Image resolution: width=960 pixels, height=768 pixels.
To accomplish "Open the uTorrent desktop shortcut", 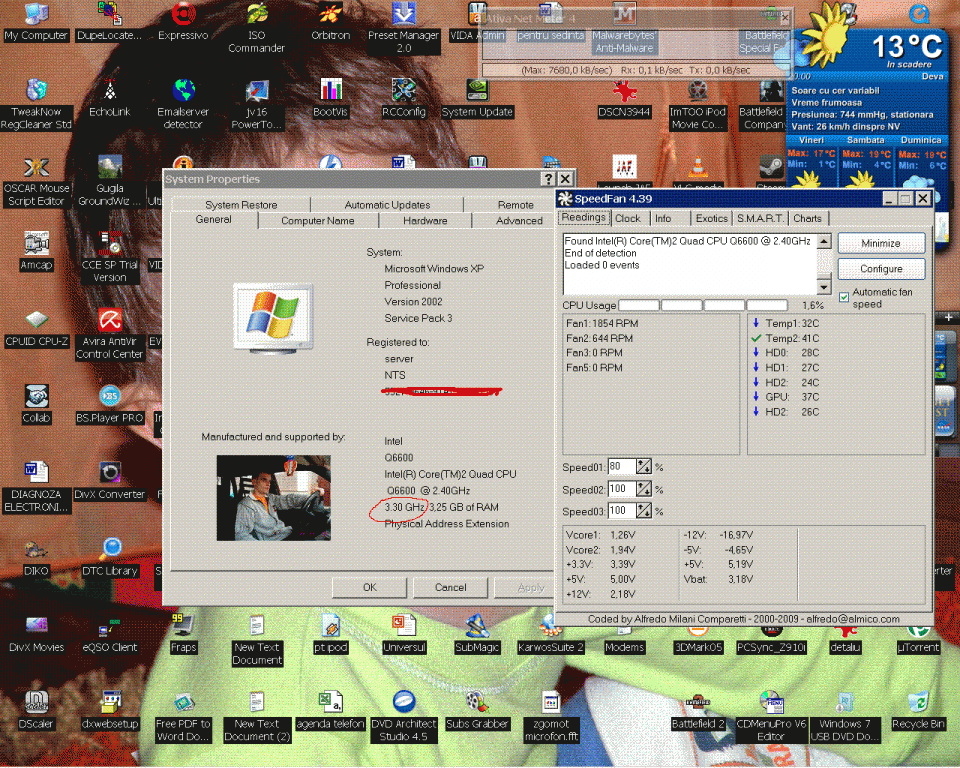I will (x=918, y=640).
